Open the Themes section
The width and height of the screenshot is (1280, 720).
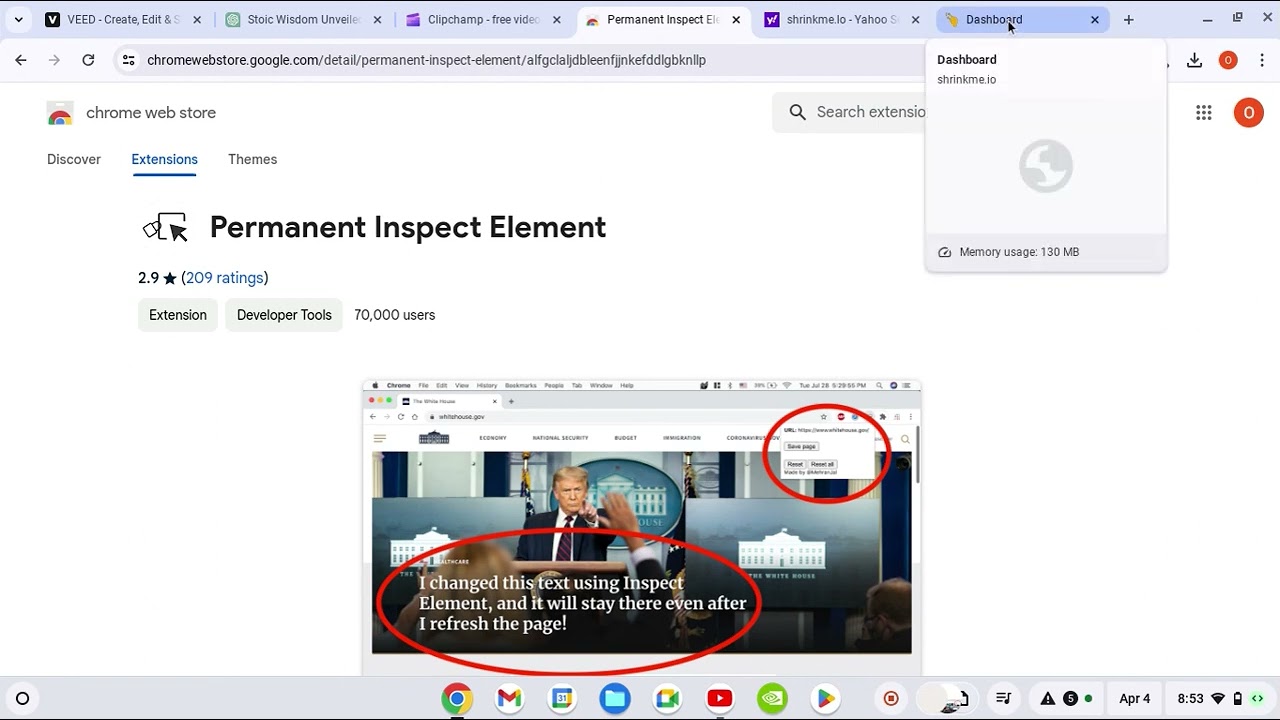252,159
